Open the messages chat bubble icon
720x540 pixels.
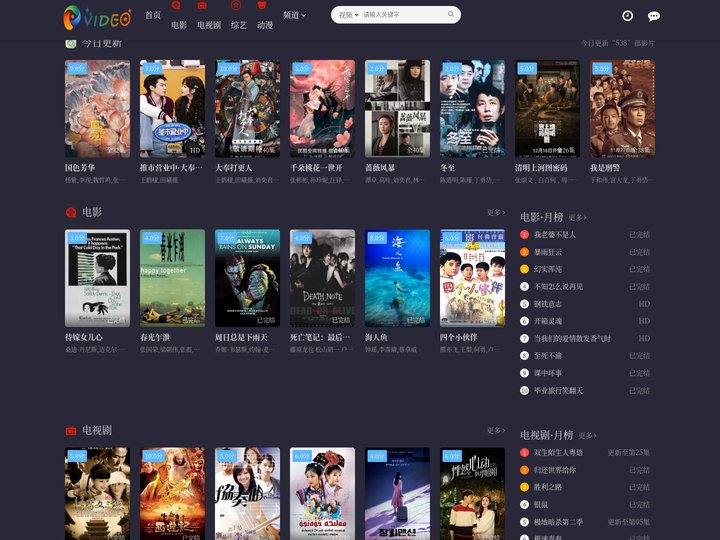coord(654,17)
